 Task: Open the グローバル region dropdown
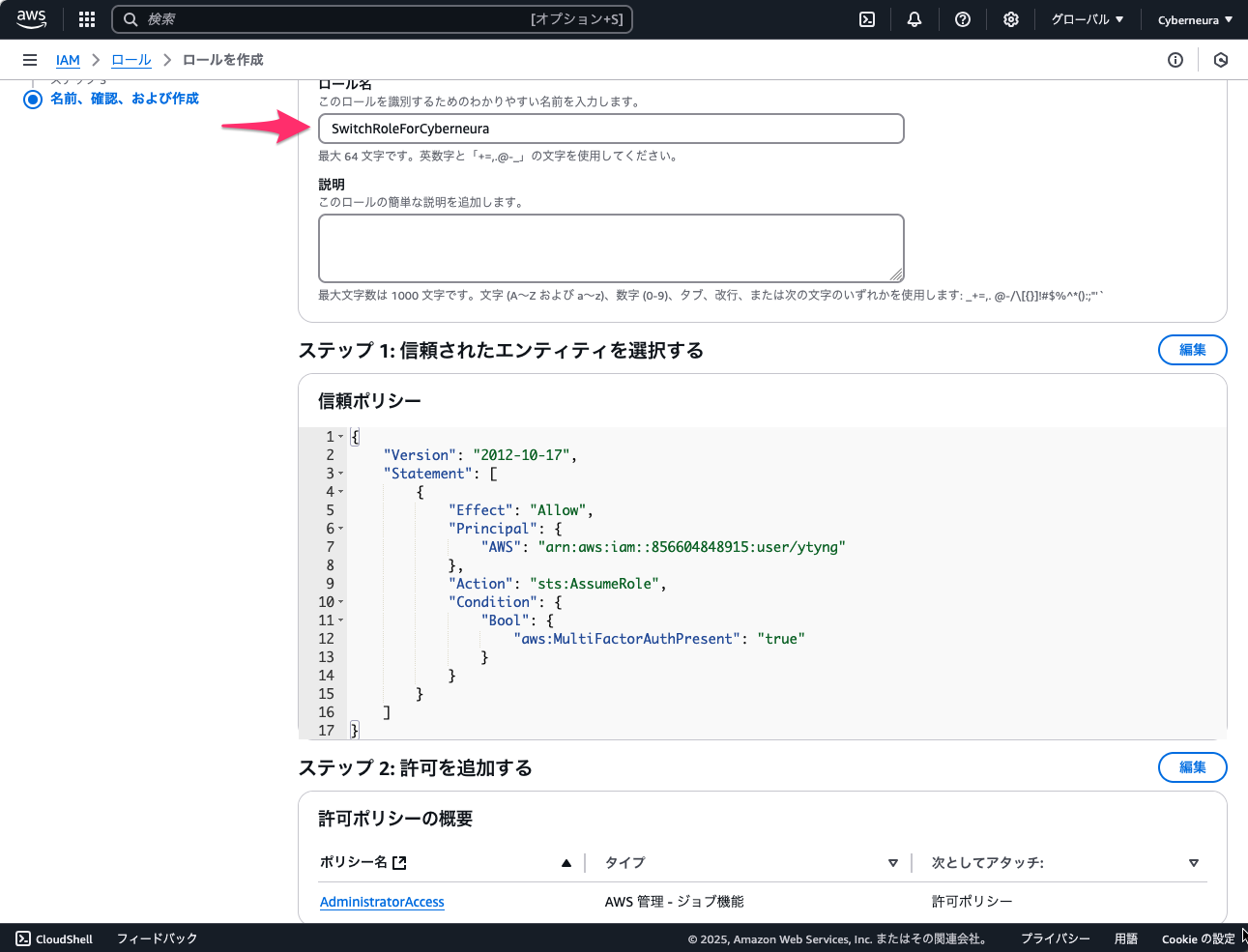point(1088,19)
